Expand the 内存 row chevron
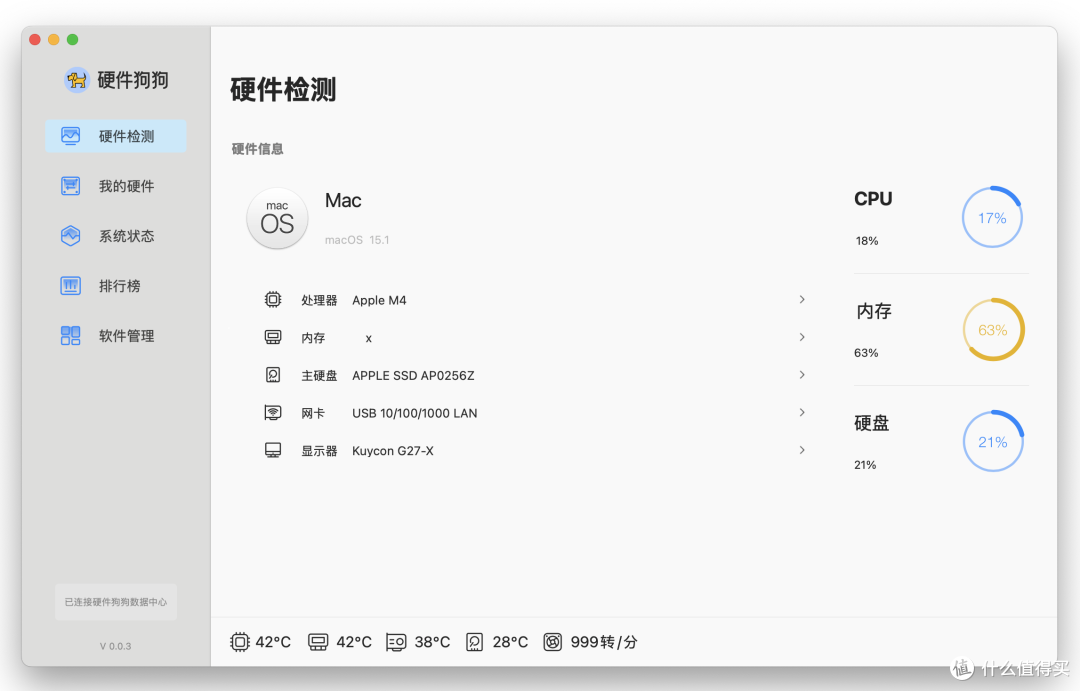The width and height of the screenshot is (1080, 691). [x=802, y=337]
